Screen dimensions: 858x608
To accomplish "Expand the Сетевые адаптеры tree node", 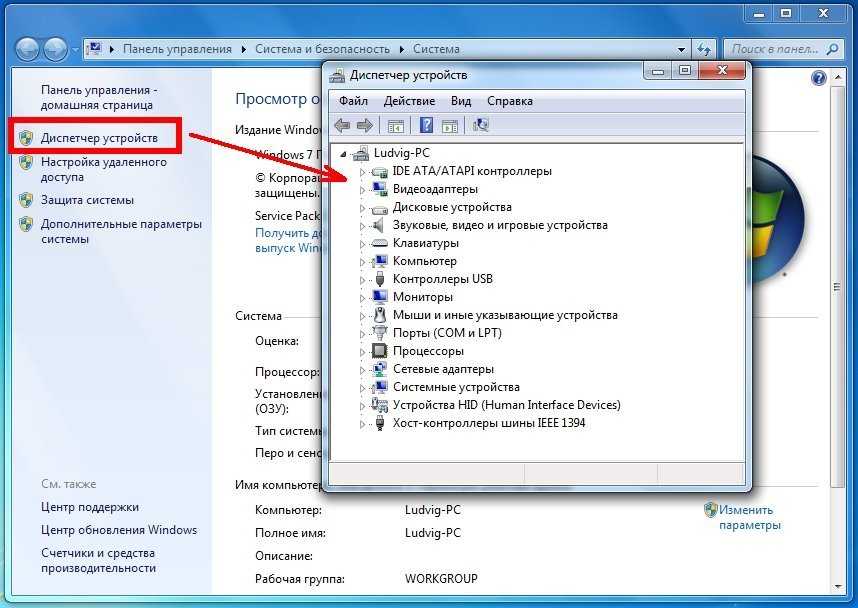I will (362, 369).
